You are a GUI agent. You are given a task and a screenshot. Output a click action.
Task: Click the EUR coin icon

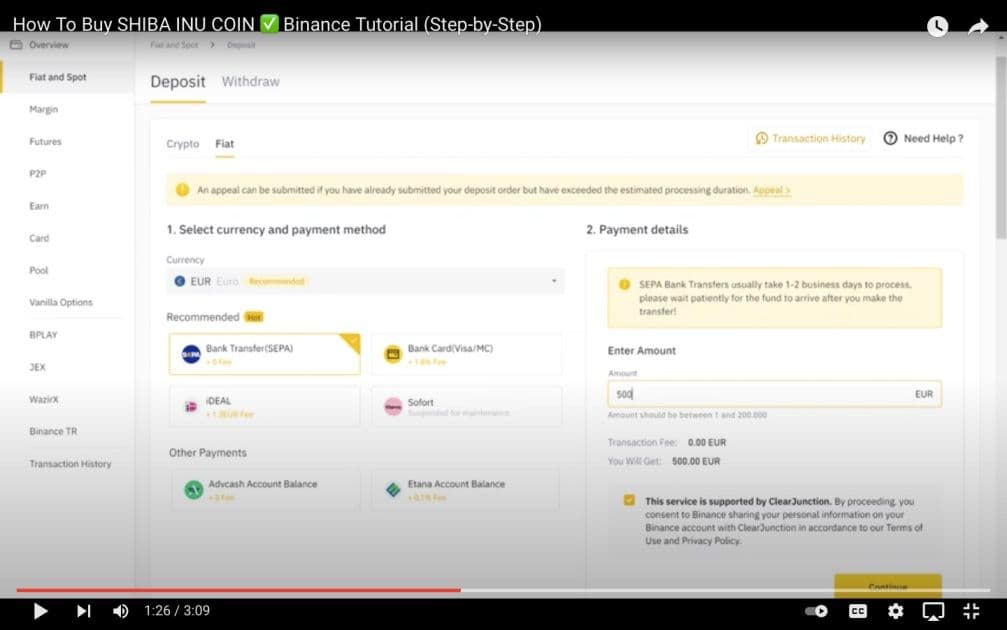180,281
